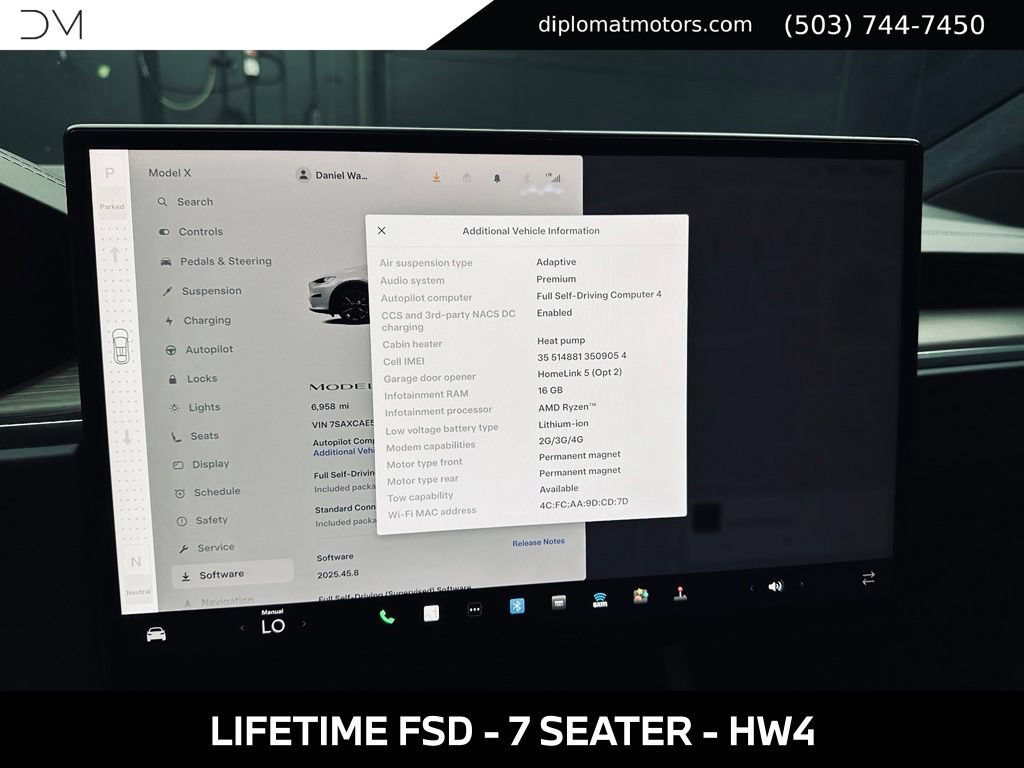Select the Locks menu item

[193, 379]
